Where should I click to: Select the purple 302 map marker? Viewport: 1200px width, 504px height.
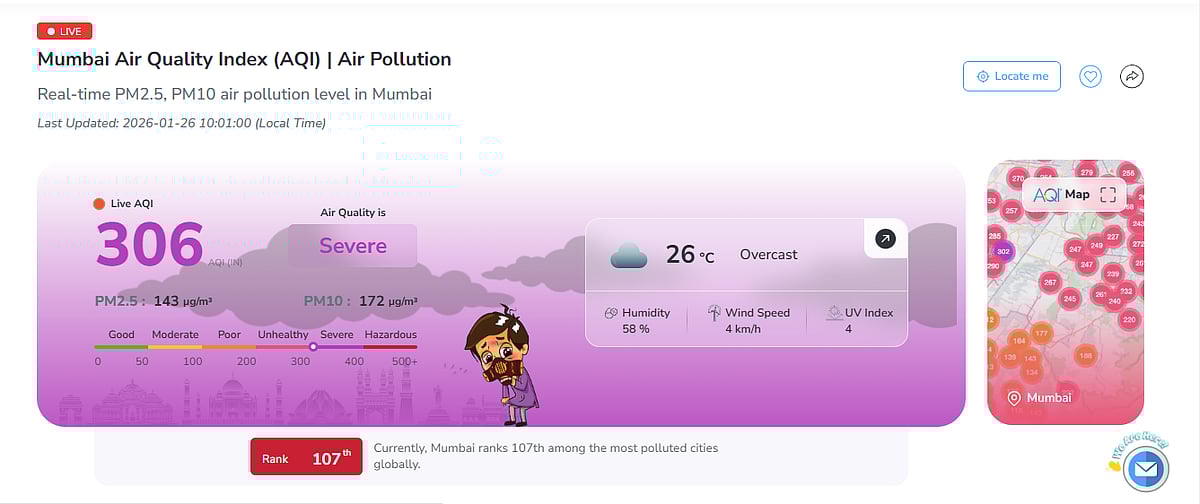1003,251
